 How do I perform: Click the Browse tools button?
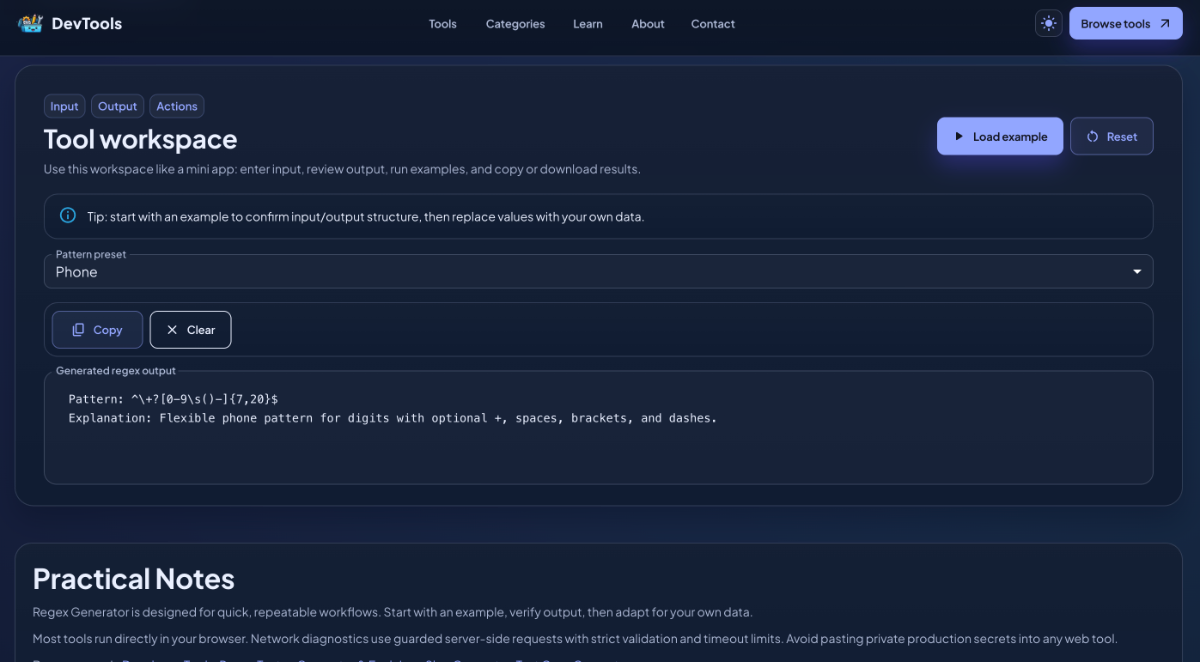pyautogui.click(x=1125, y=23)
